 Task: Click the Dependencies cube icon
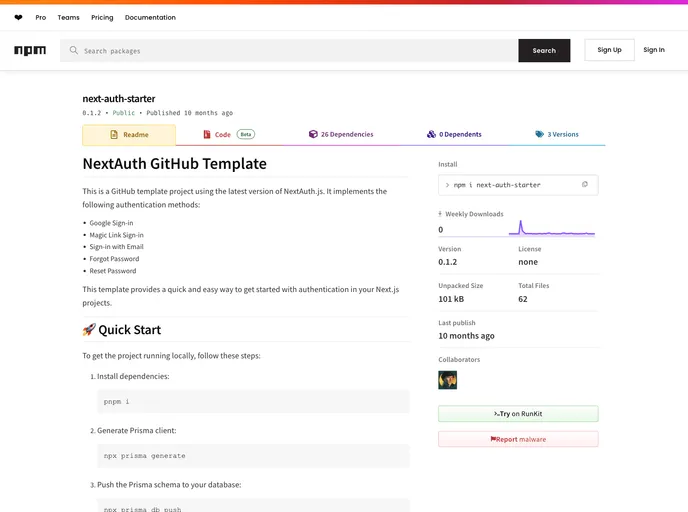[x=313, y=134]
